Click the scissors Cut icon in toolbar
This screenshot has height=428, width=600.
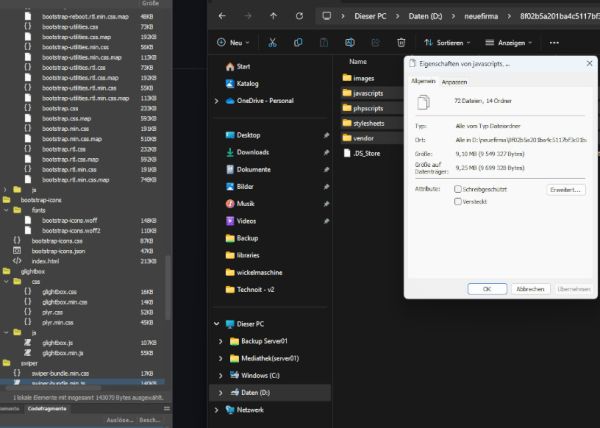[x=271, y=43]
